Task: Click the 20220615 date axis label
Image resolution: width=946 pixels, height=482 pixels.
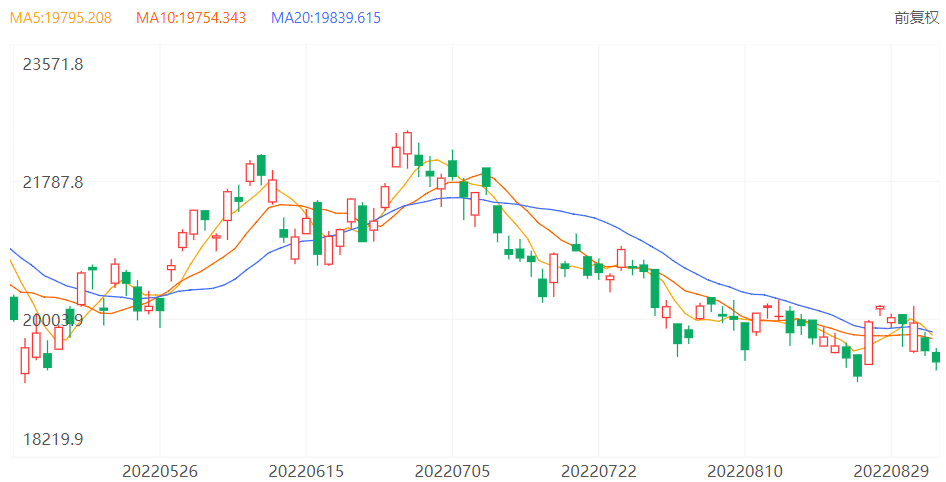Action: 306,471
